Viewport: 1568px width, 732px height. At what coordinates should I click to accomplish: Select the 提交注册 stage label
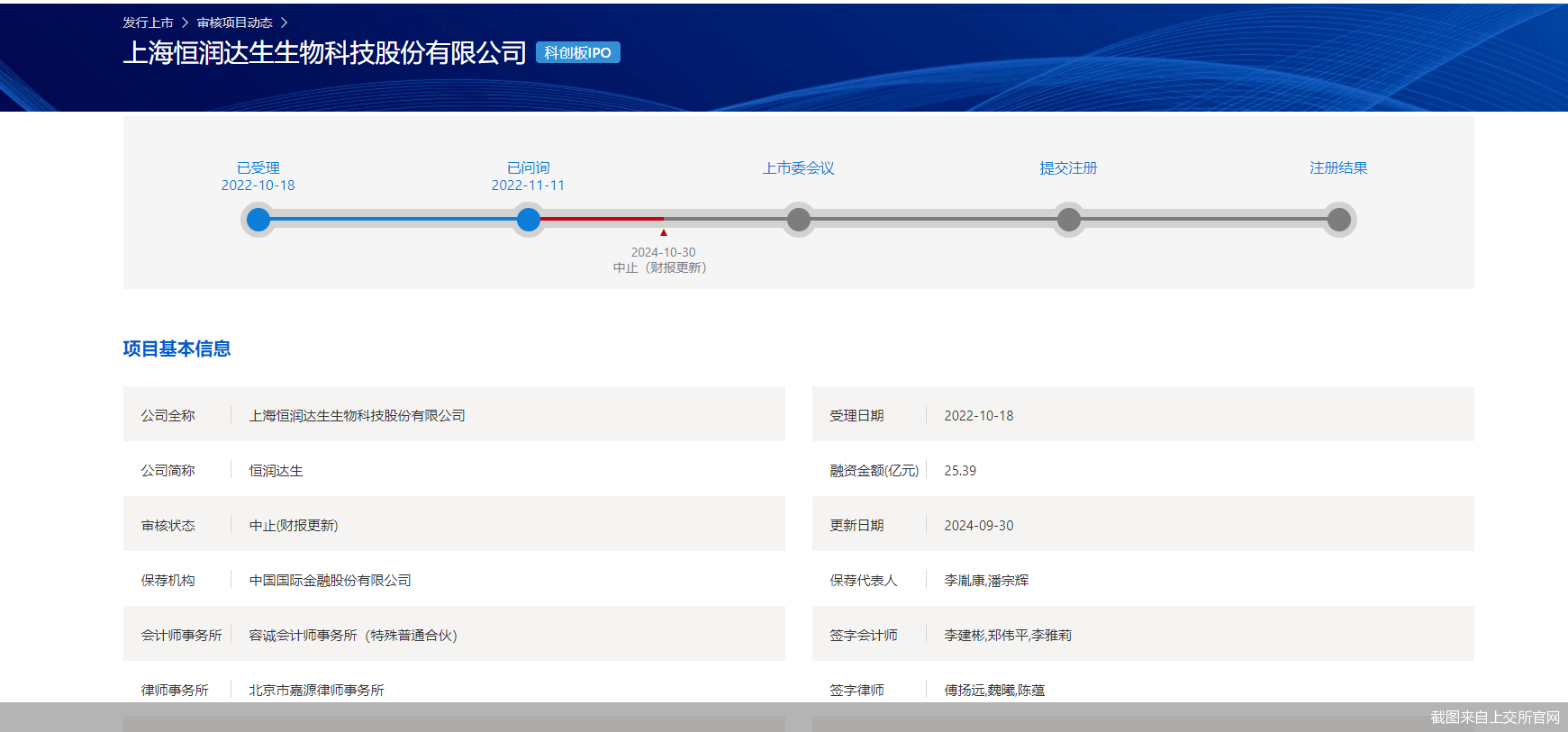tap(1069, 167)
